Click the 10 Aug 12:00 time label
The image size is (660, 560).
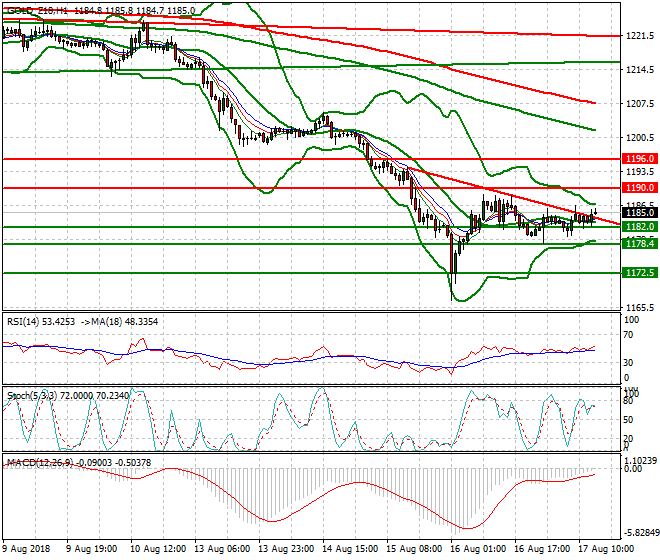158,549
